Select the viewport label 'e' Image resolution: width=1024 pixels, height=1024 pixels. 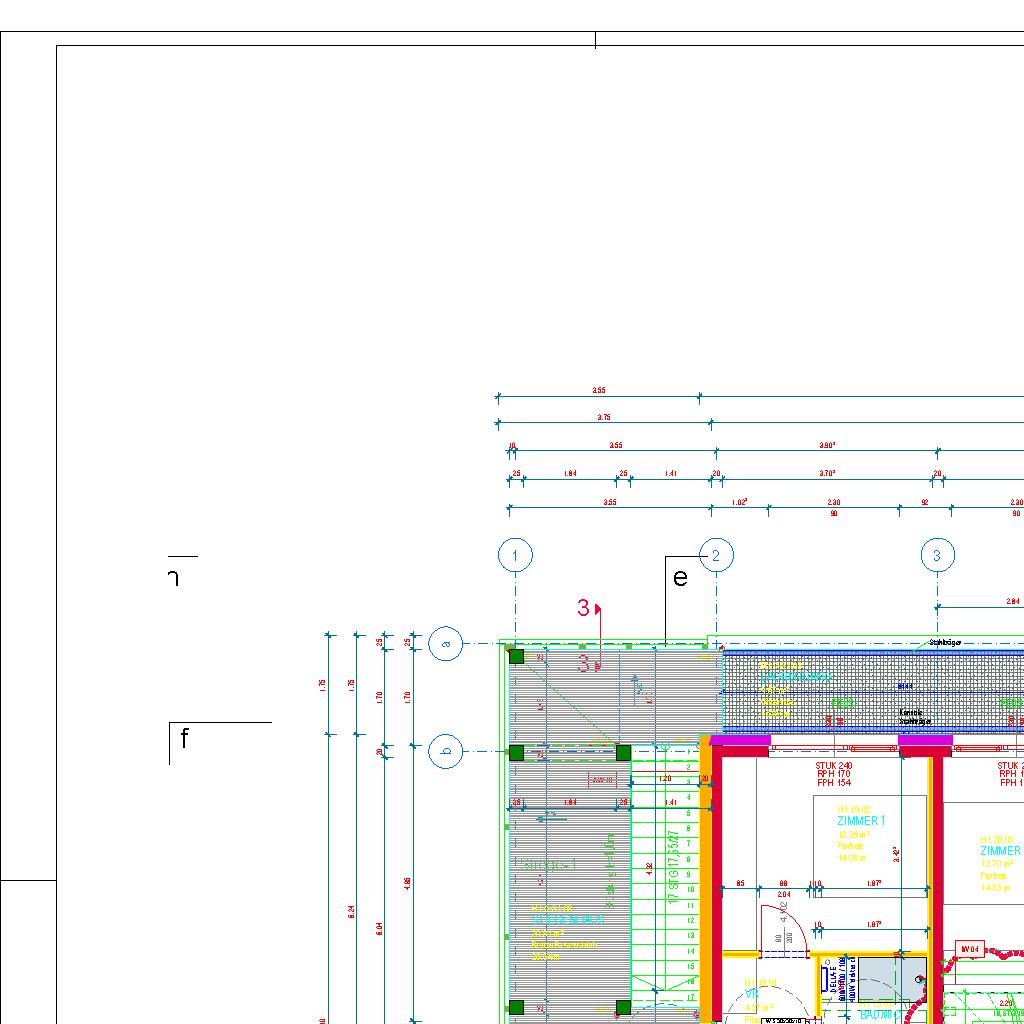(x=680, y=578)
